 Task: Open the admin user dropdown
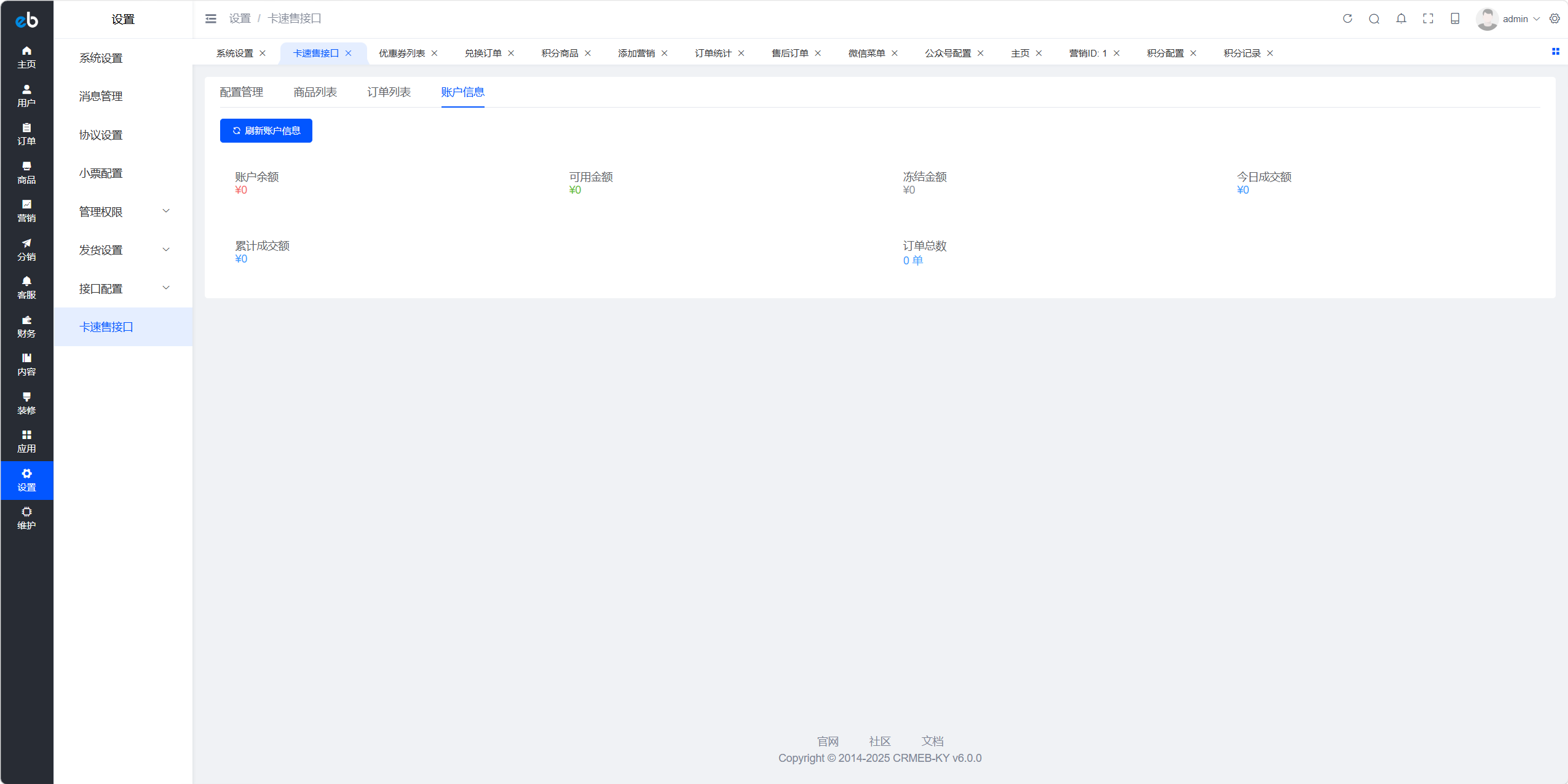point(1508,19)
